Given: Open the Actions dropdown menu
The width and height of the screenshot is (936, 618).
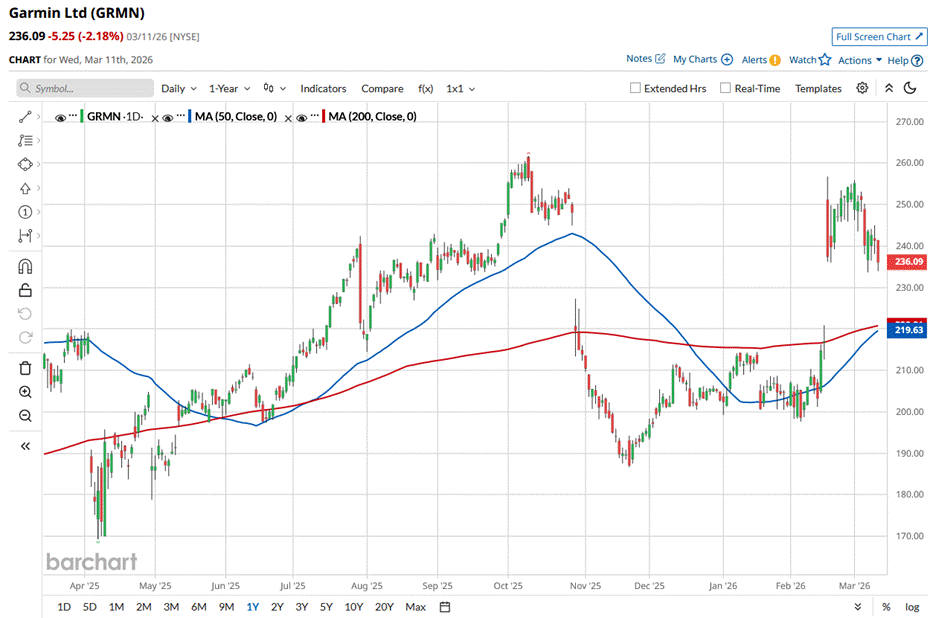Looking at the screenshot, I should point(859,60).
